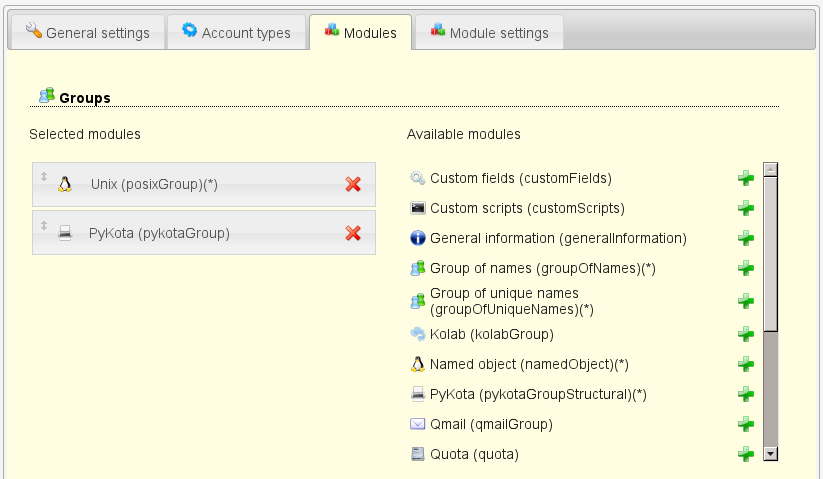Remove PyKota pykotaGroup from selected modules

(x=353, y=233)
